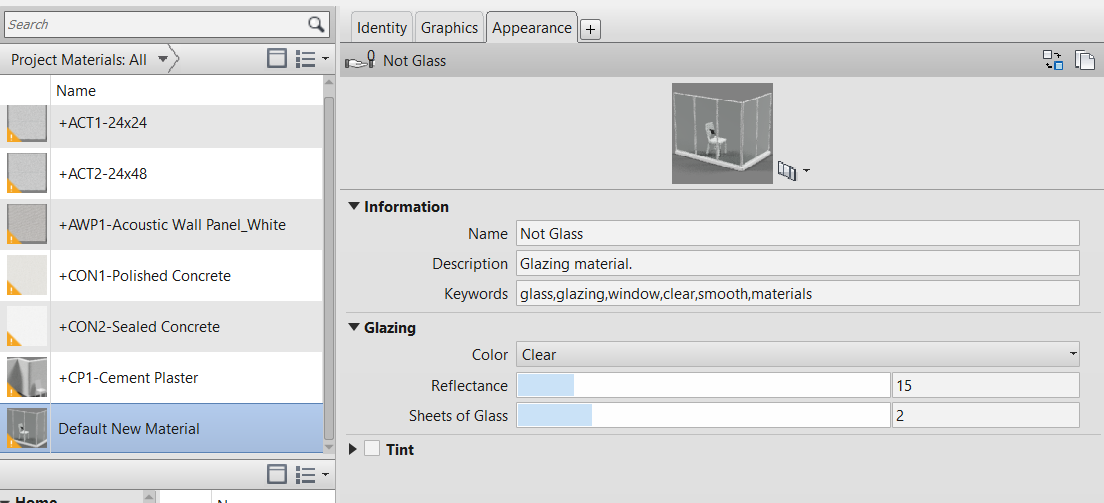1104x503 pixels.
Task: Select +ACT1-24x24 material name
Action: tap(103, 123)
